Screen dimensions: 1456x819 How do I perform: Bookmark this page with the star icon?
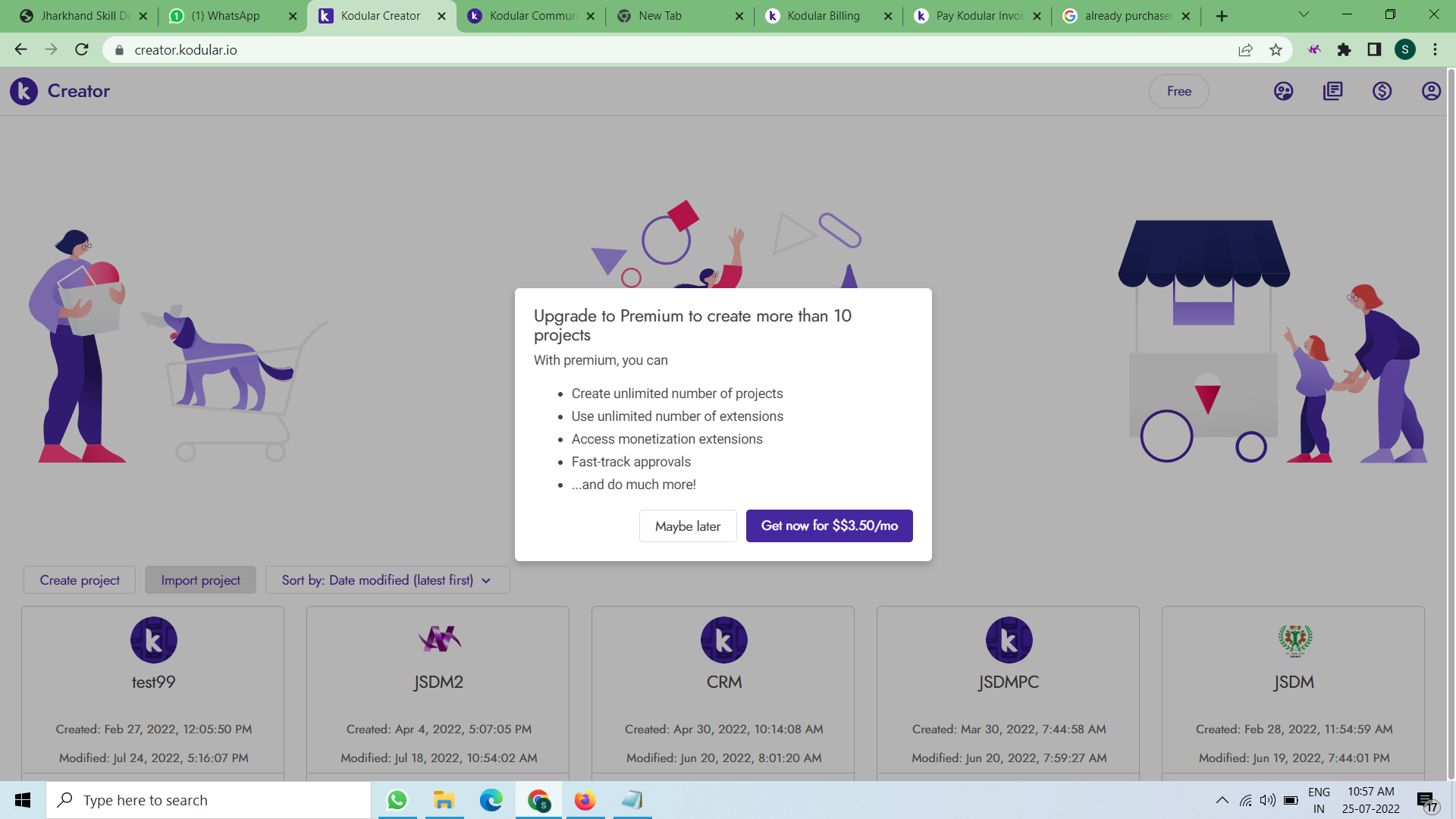[x=1276, y=50]
